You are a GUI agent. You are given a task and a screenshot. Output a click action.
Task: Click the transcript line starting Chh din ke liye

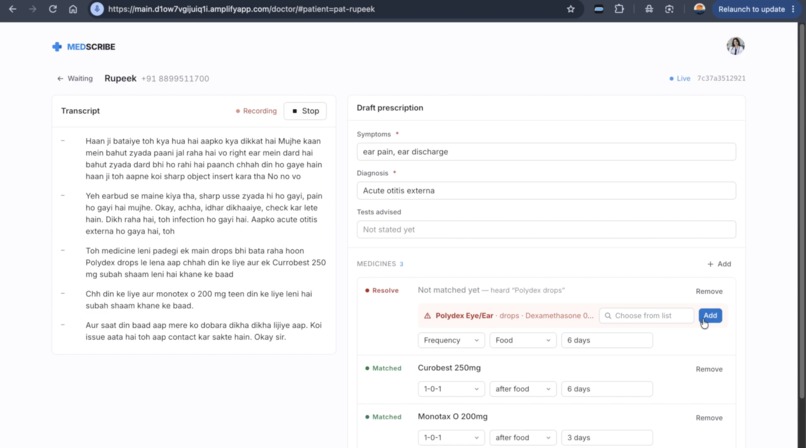(x=198, y=300)
